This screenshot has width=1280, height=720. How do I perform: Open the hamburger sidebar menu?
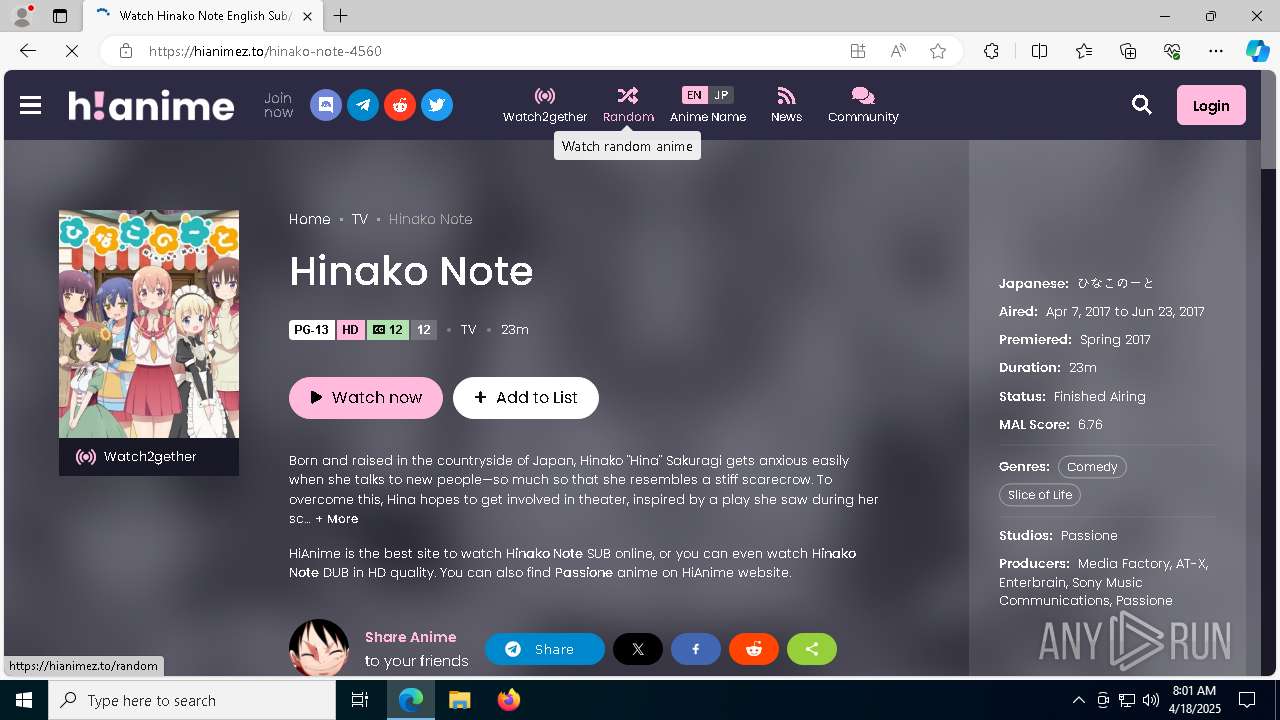30,105
